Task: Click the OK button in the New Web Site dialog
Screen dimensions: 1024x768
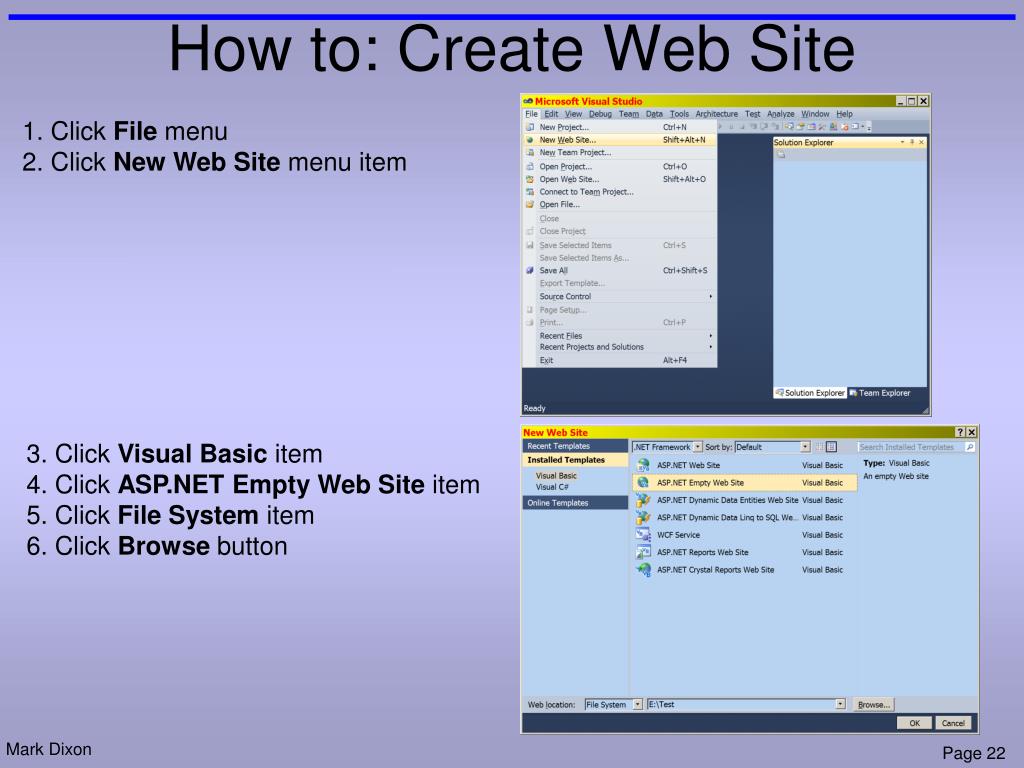Action: pos(914,723)
